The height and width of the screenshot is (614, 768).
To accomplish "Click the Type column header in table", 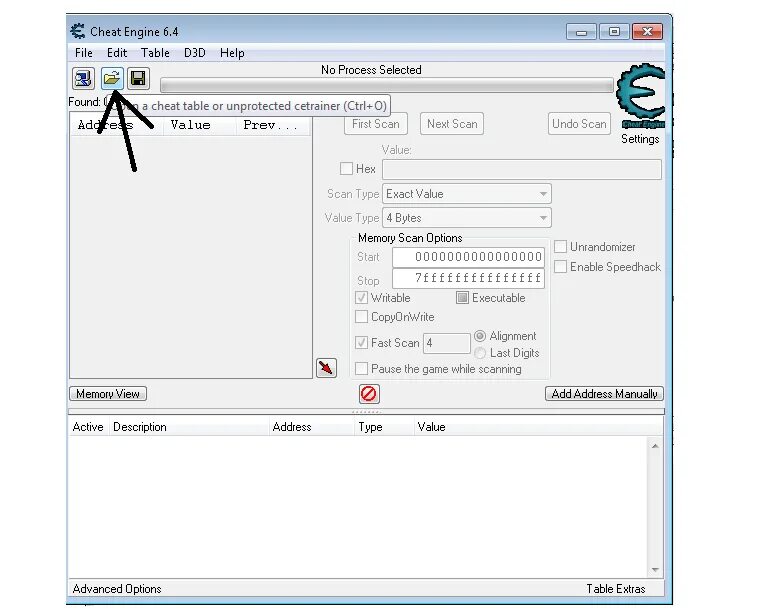I will (384, 427).
